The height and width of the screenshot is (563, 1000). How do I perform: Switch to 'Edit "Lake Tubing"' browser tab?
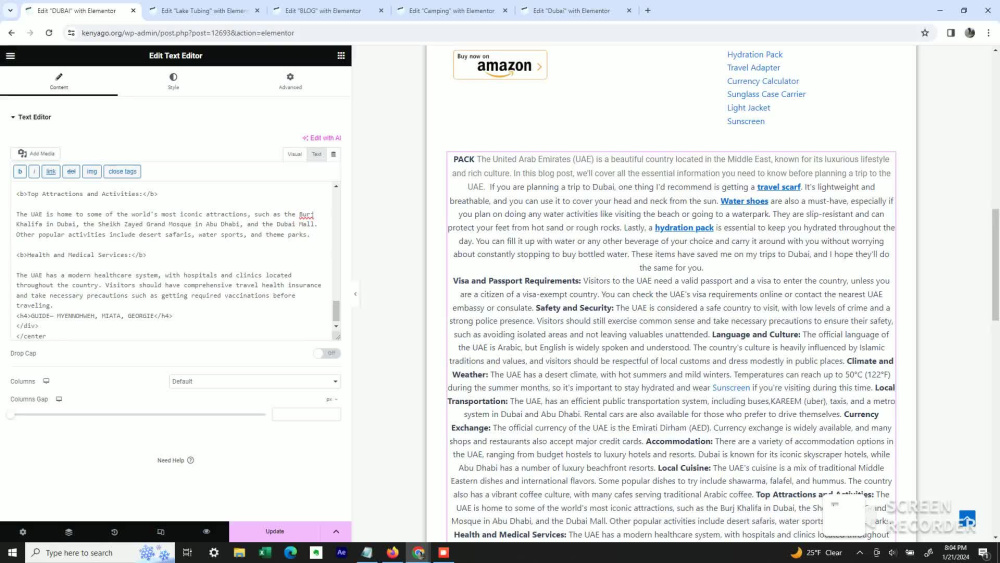click(203, 11)
